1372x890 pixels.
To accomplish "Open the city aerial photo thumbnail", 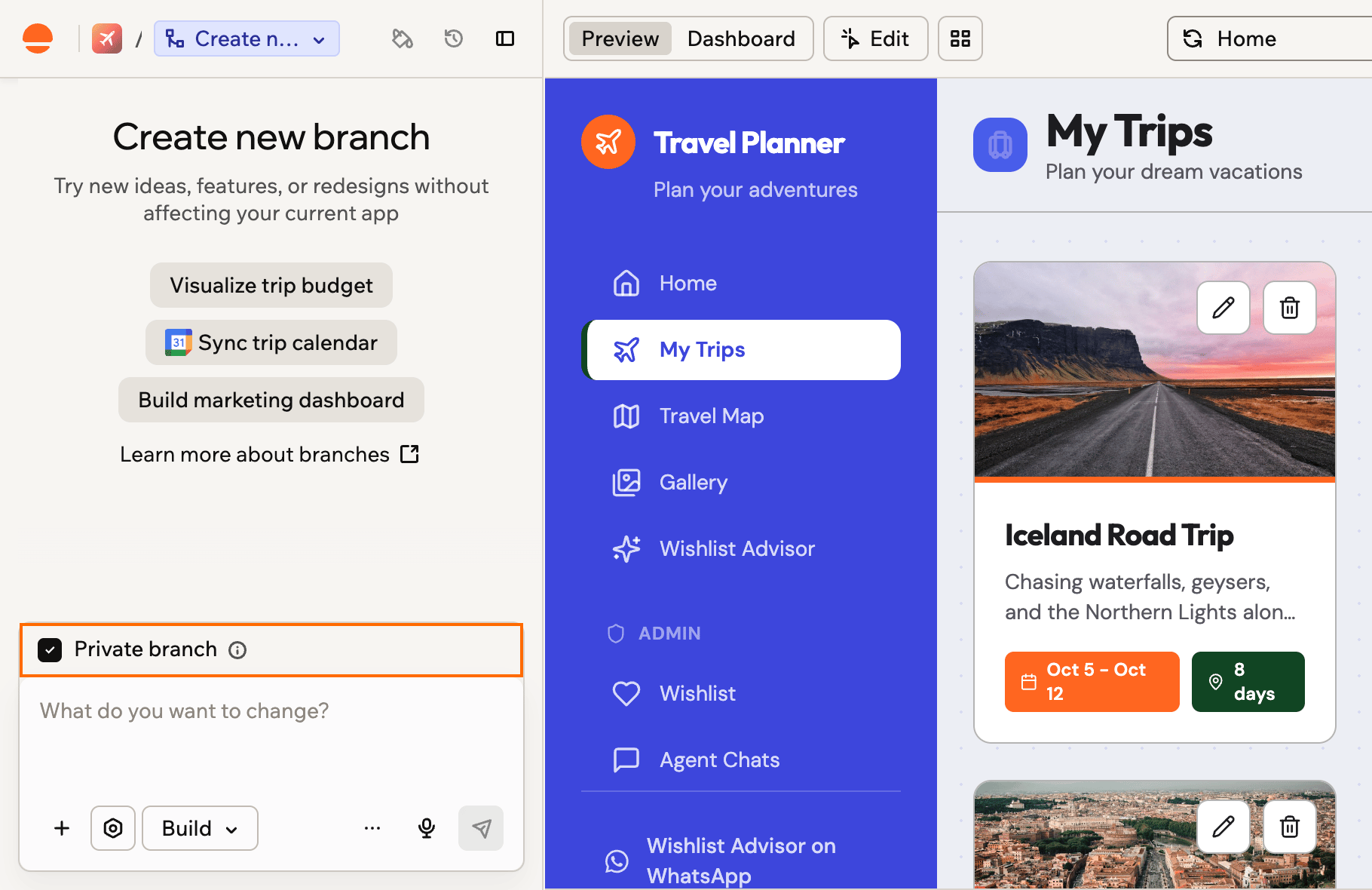I will 1154,835.
